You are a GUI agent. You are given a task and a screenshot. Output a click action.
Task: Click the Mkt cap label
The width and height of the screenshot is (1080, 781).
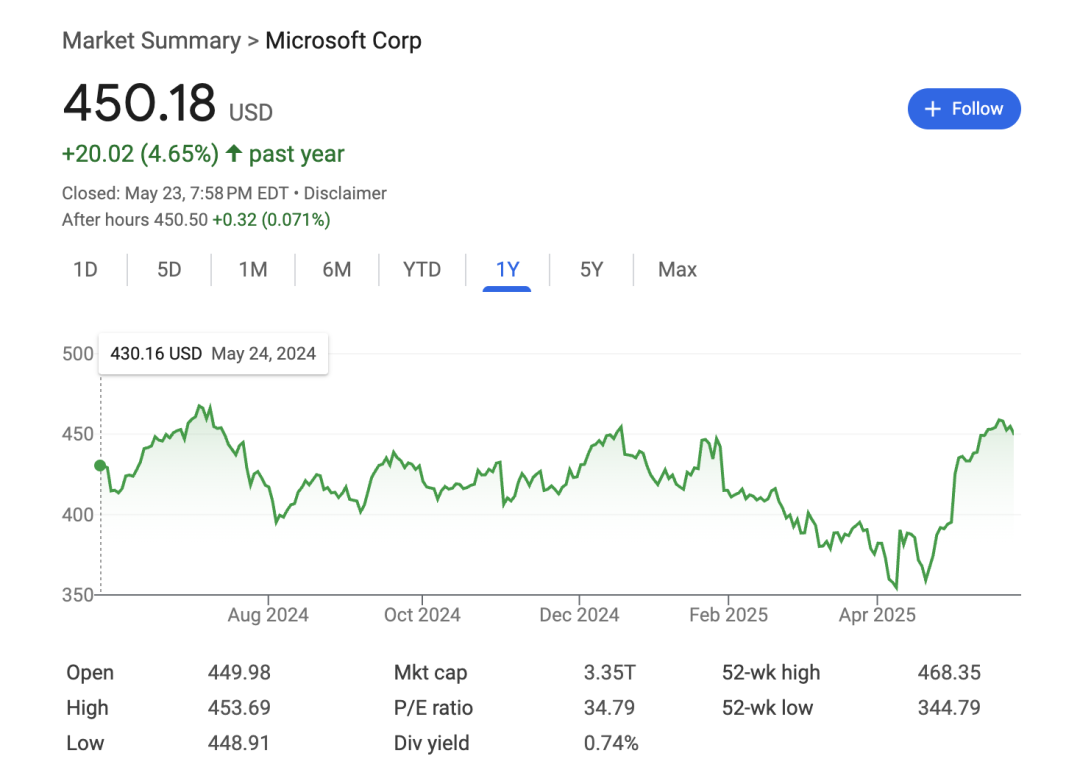pyautogui.click(x=430, y=673)
